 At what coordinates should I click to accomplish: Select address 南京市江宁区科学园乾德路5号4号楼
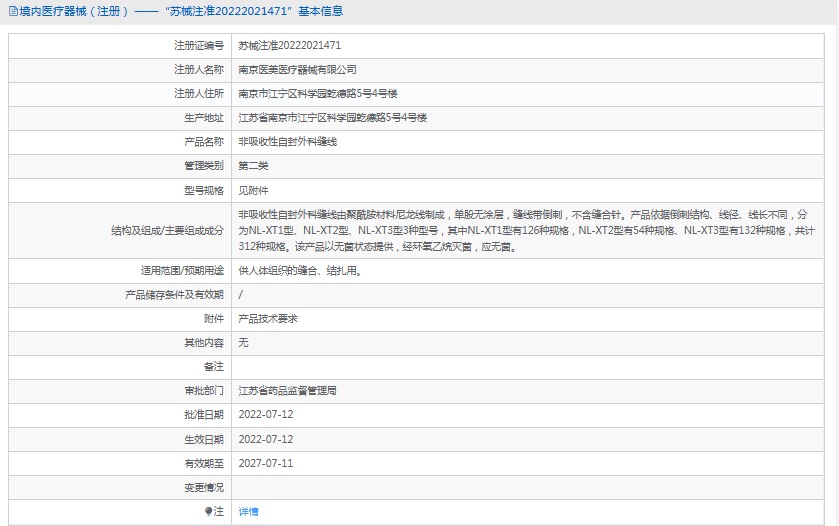(x=318, y=94)
